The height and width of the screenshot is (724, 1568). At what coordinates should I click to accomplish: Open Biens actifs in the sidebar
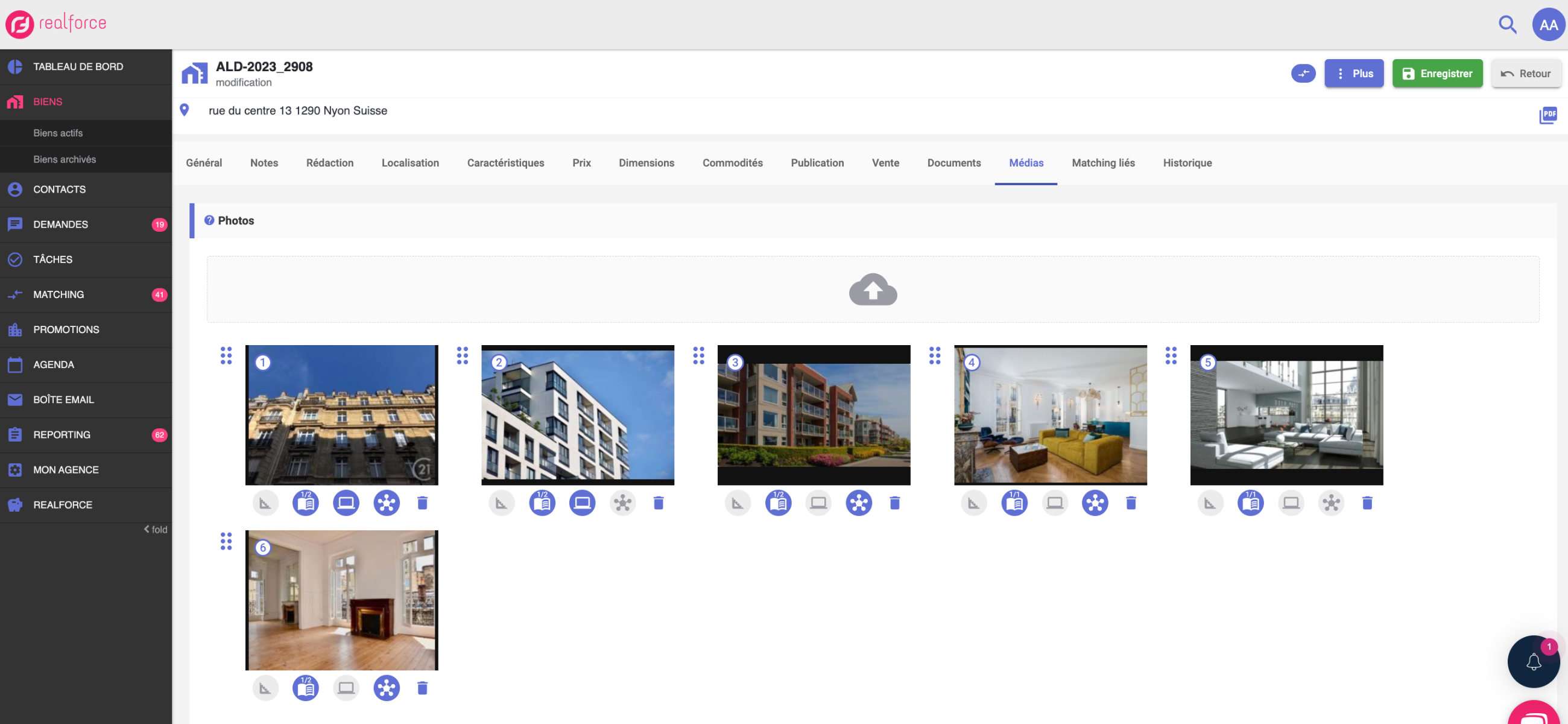pos(86,133)
